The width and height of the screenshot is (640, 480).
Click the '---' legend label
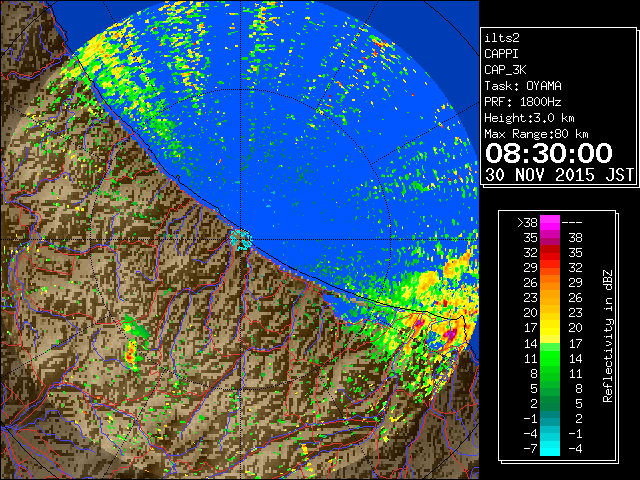[572, 223]
